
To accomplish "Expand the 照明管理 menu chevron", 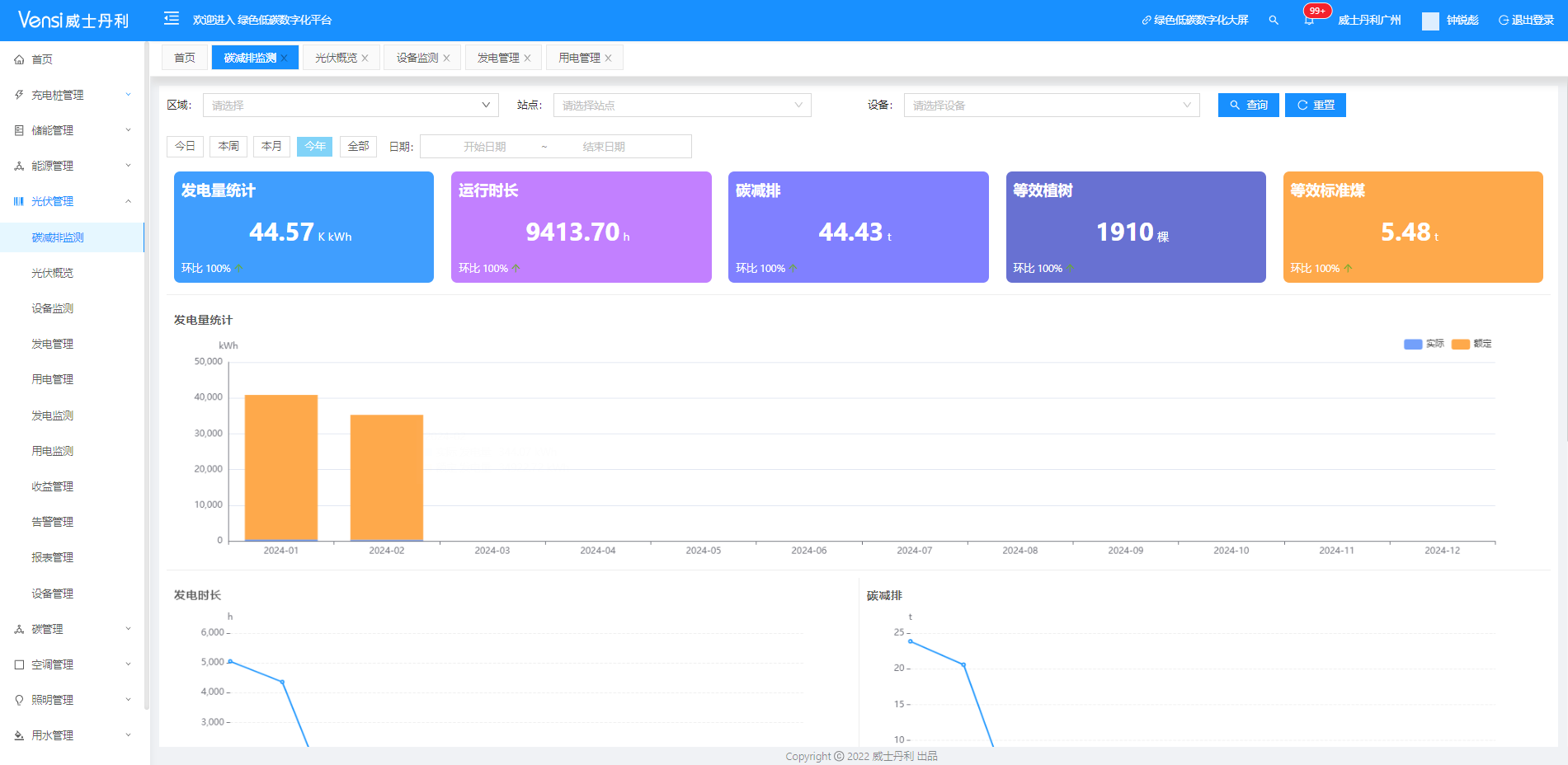I will coord(128,700).
